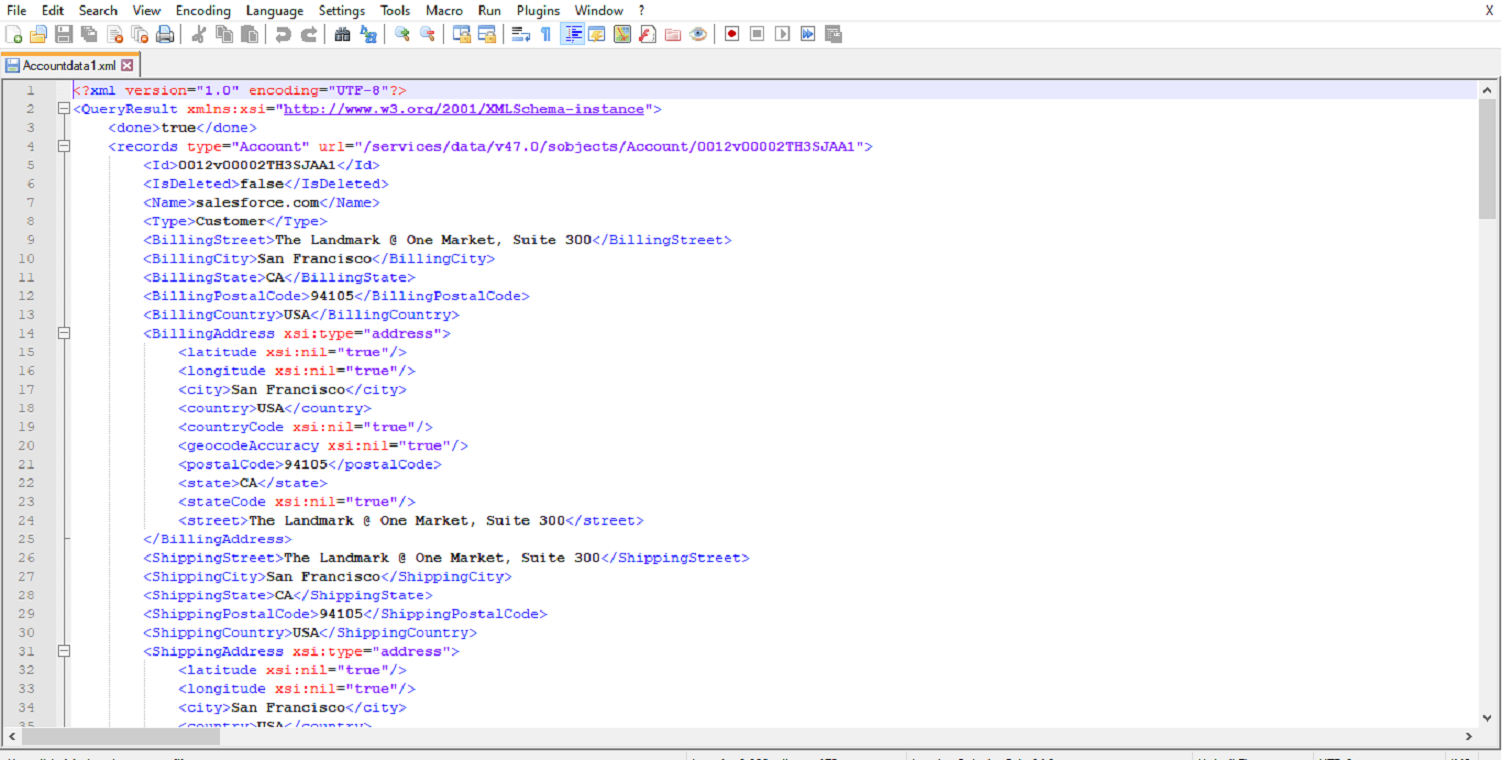Toggle the indent guide icon

(572, 34)
